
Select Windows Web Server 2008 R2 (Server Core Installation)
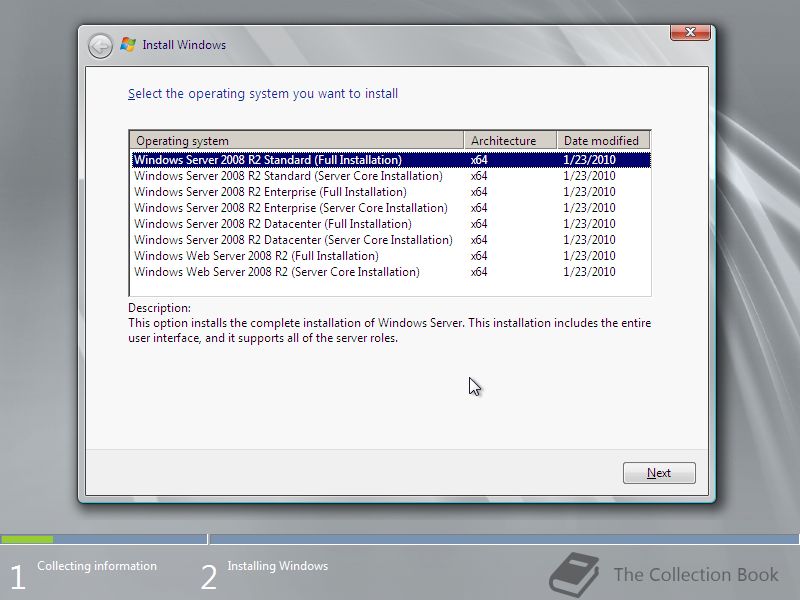point(391,272)
